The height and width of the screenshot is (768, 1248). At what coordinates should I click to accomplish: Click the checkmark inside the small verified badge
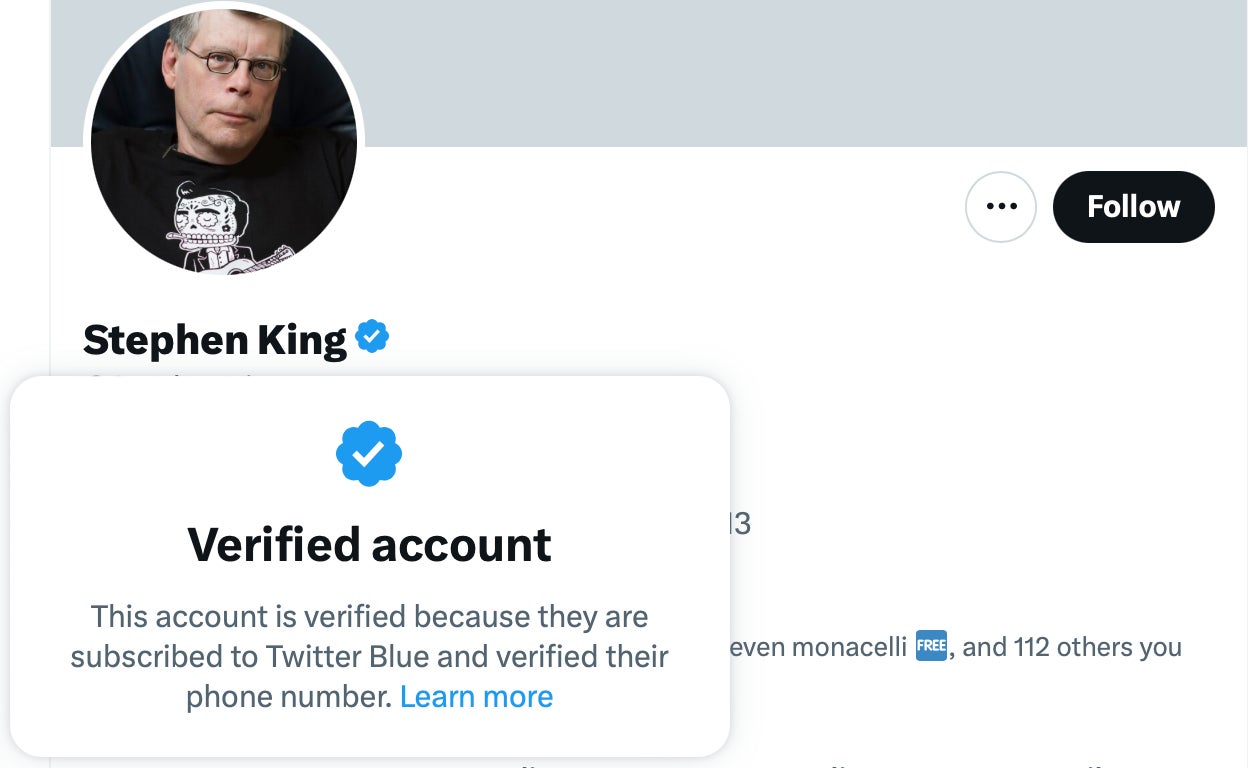click(371, 337)
